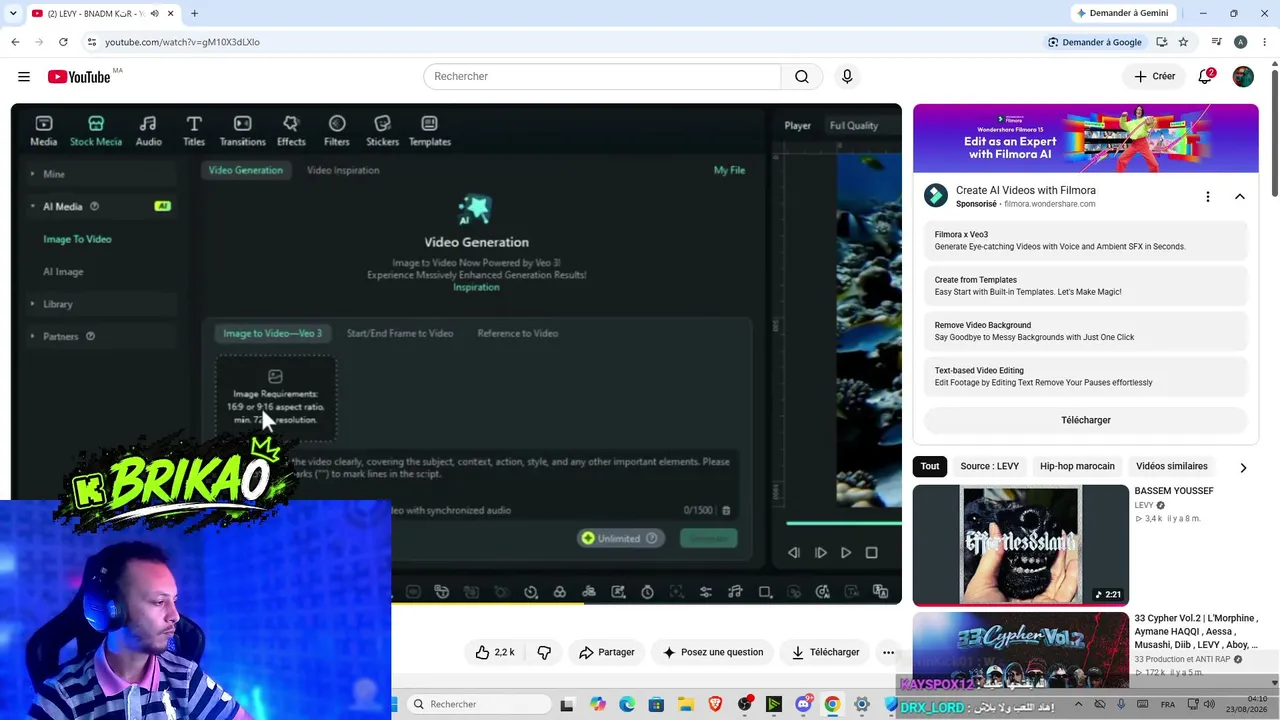Dislike the video with thumbs down

544,652
